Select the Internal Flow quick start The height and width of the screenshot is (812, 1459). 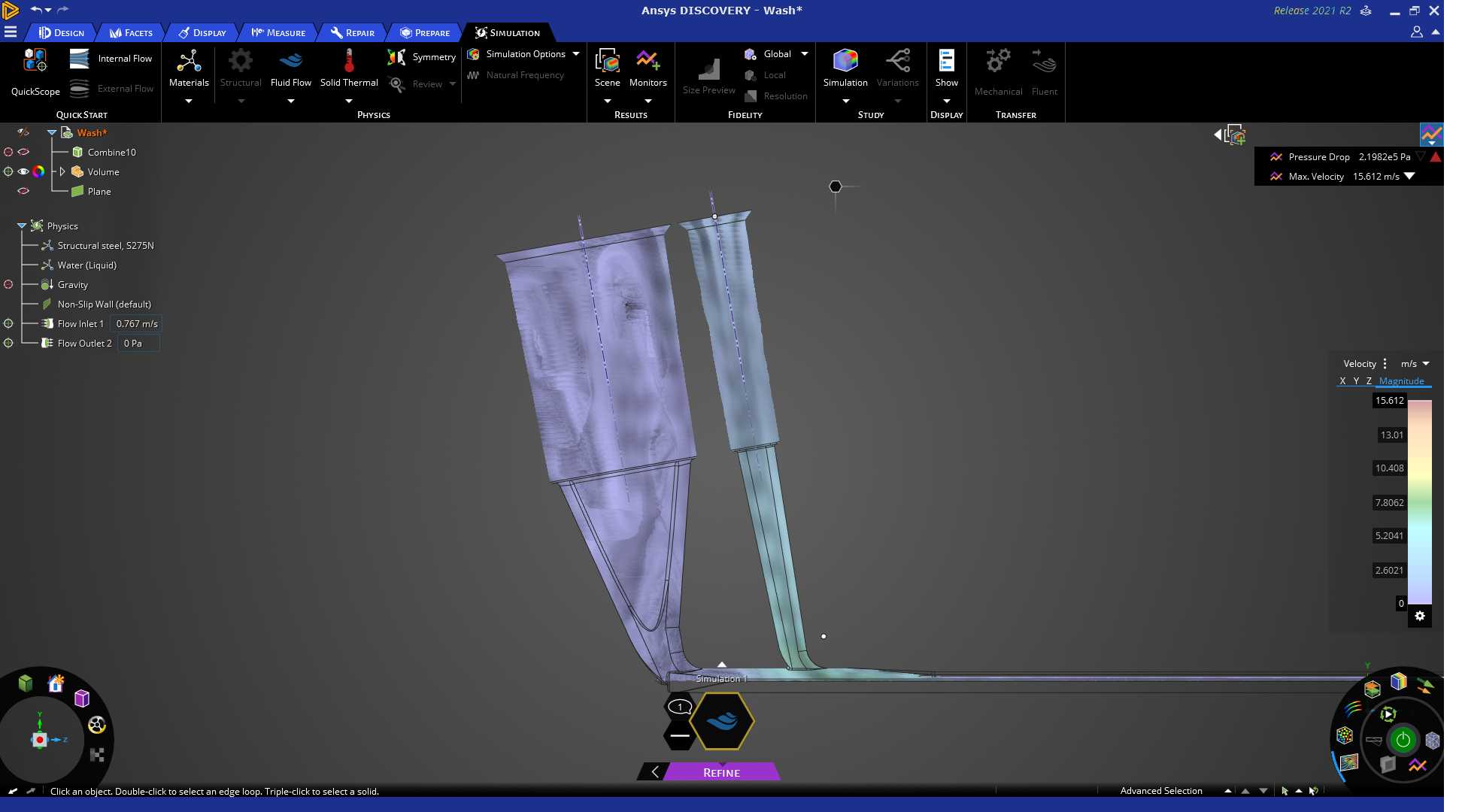tap(111, 59)
